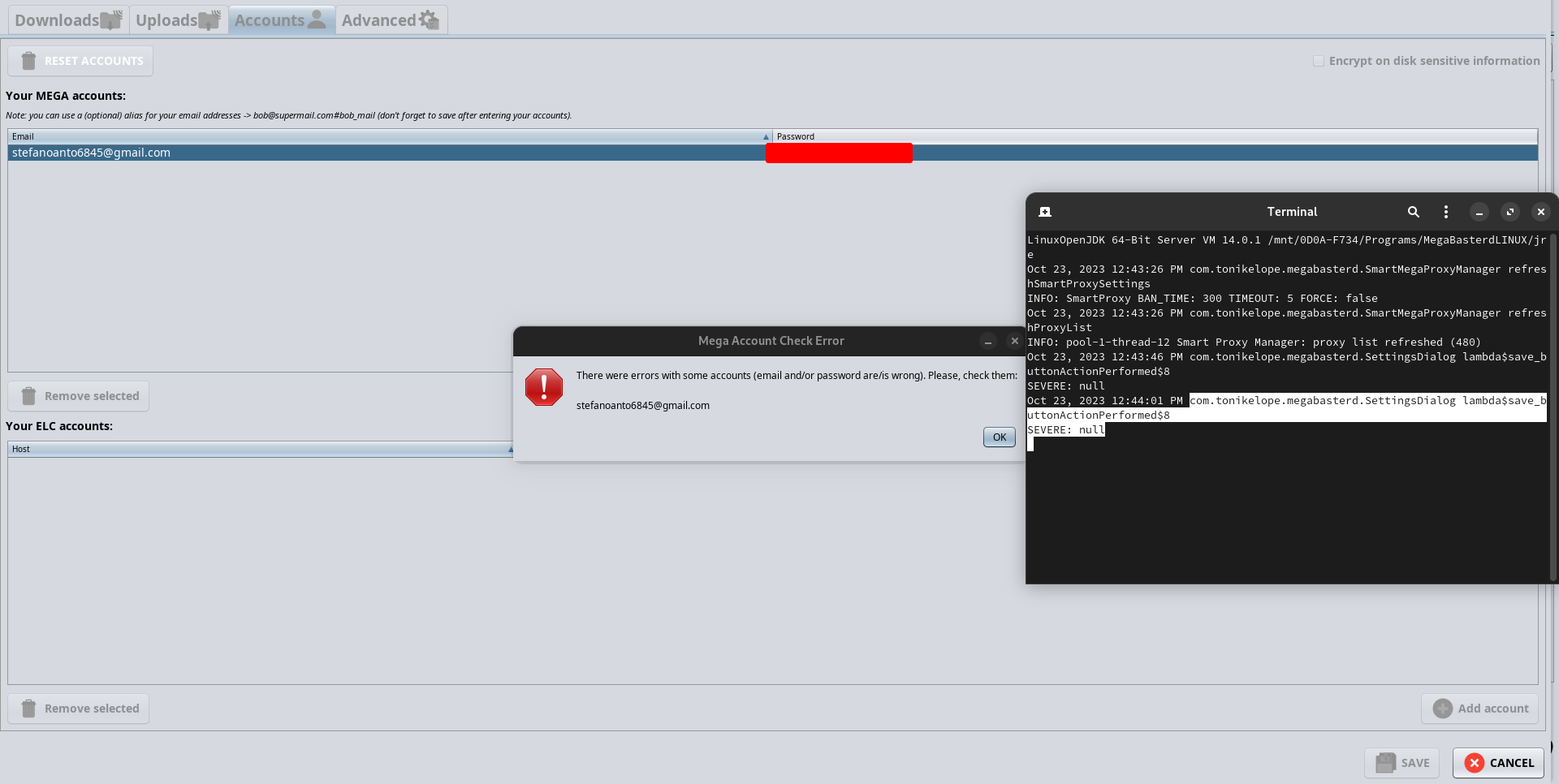1559x784 pixels.
Task: Click the user icon on the Accounts tab
Action: click(x=316, y=19)
